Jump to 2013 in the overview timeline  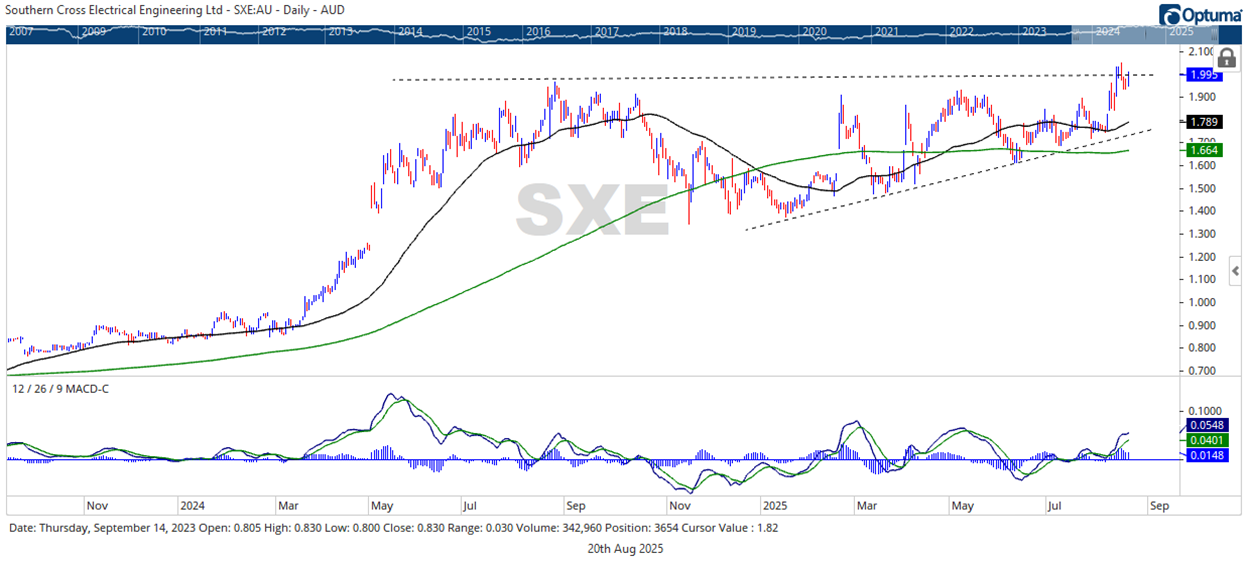point(340,32)
